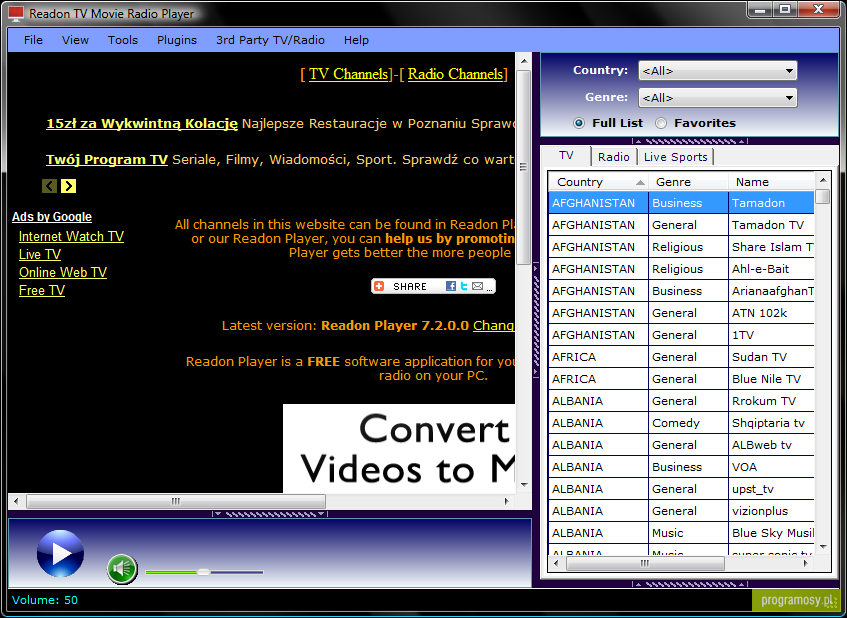Share by email via the envelope icon
This screenshot has height=618, width=847.
point(477,286)
